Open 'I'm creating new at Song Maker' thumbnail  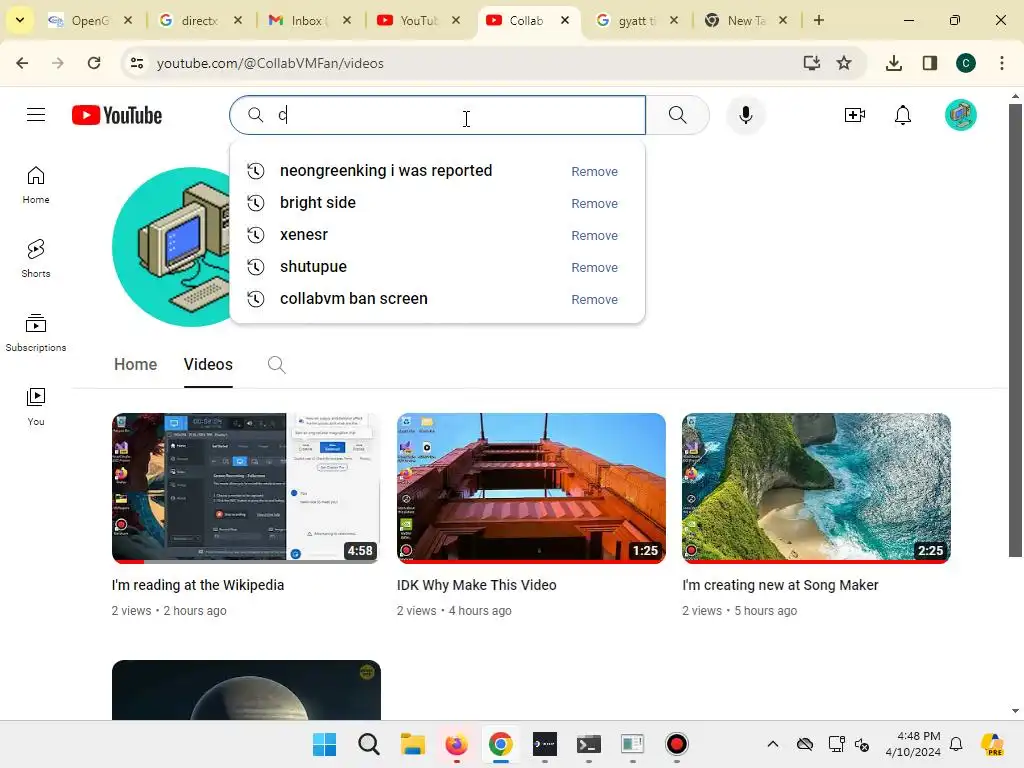[816, 488]
